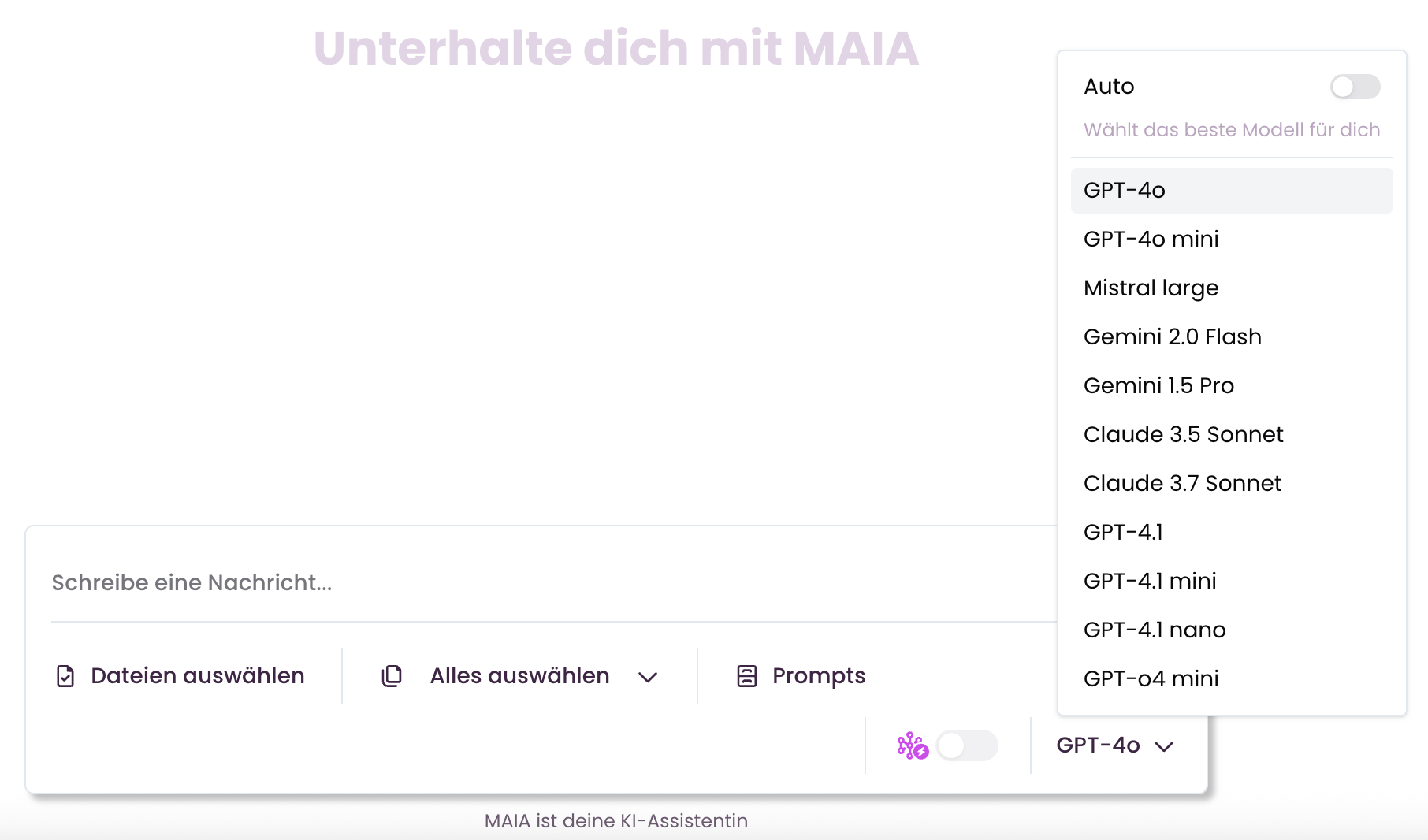Click the Dateien auswählen button
The image size is (1428, 840).
tap(180, 676)
